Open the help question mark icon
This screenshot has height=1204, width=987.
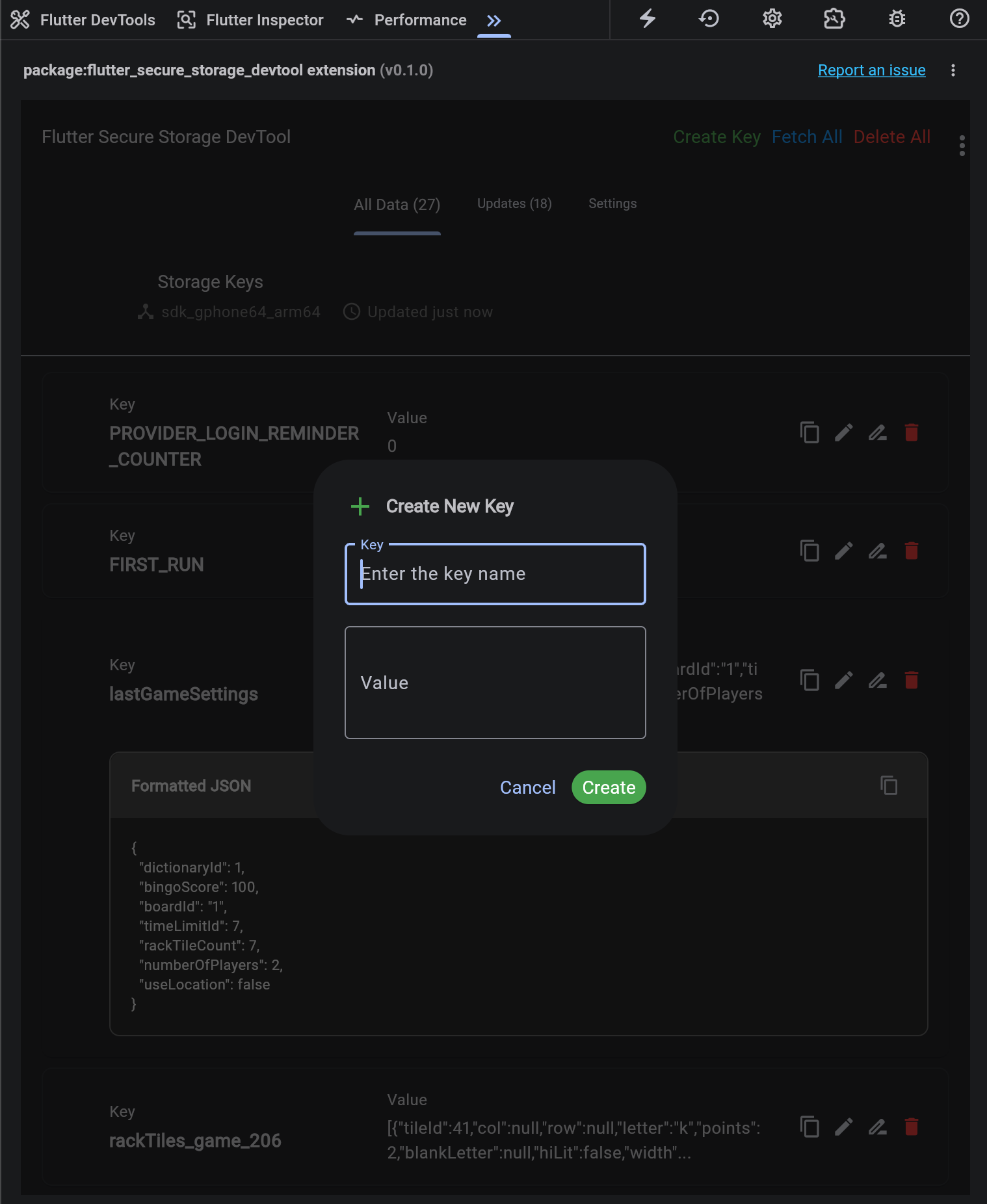point(960,19)
